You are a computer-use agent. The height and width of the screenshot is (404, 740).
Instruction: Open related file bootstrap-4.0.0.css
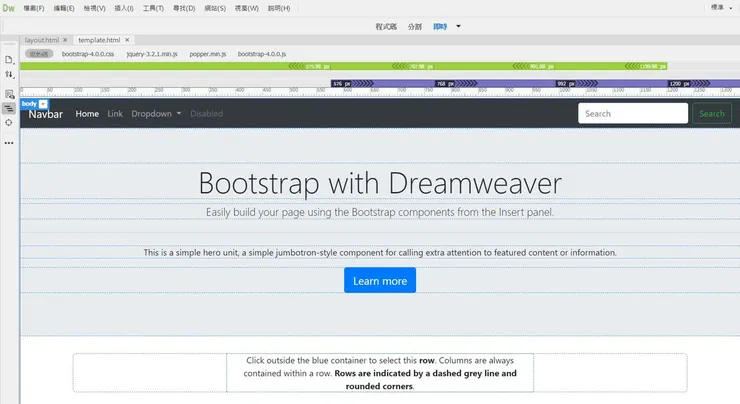(x=88, y=54)
